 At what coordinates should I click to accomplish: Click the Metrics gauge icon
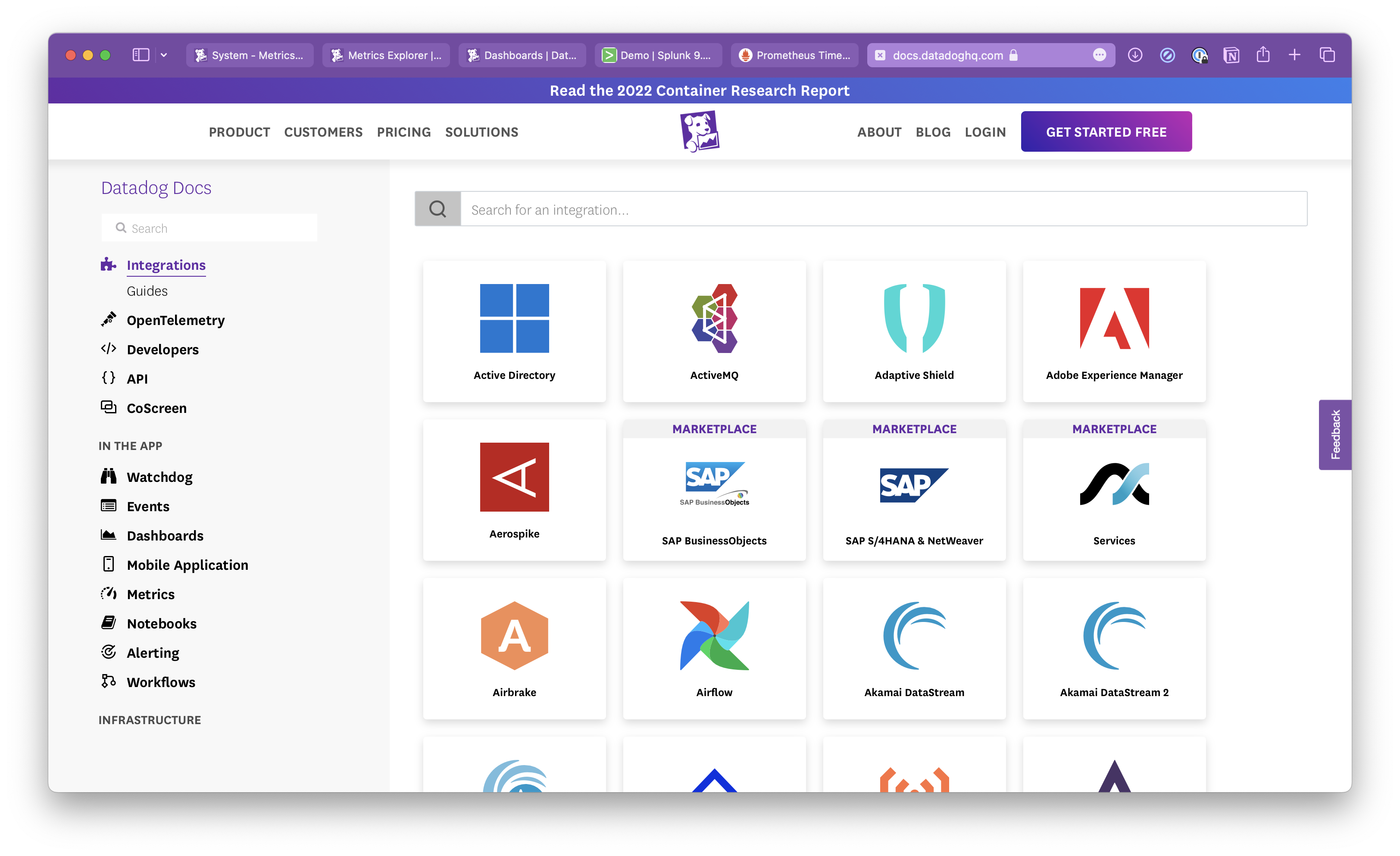tap(109, 594)
